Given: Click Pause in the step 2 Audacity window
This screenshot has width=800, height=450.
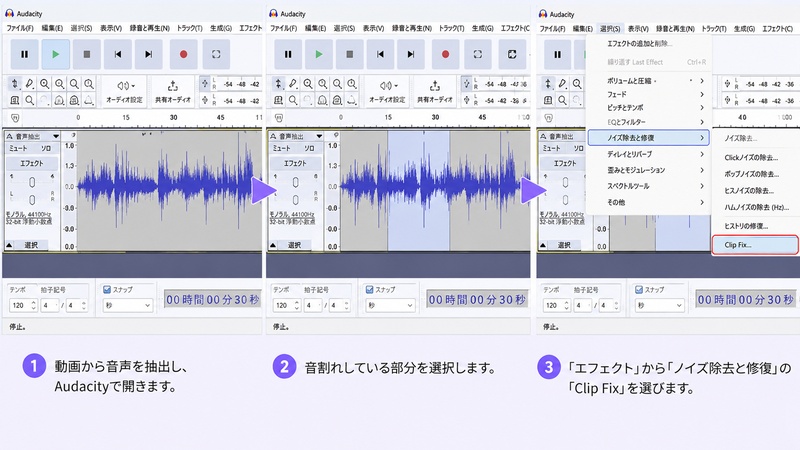Looking at the screenshot, I should coord(288,54).
